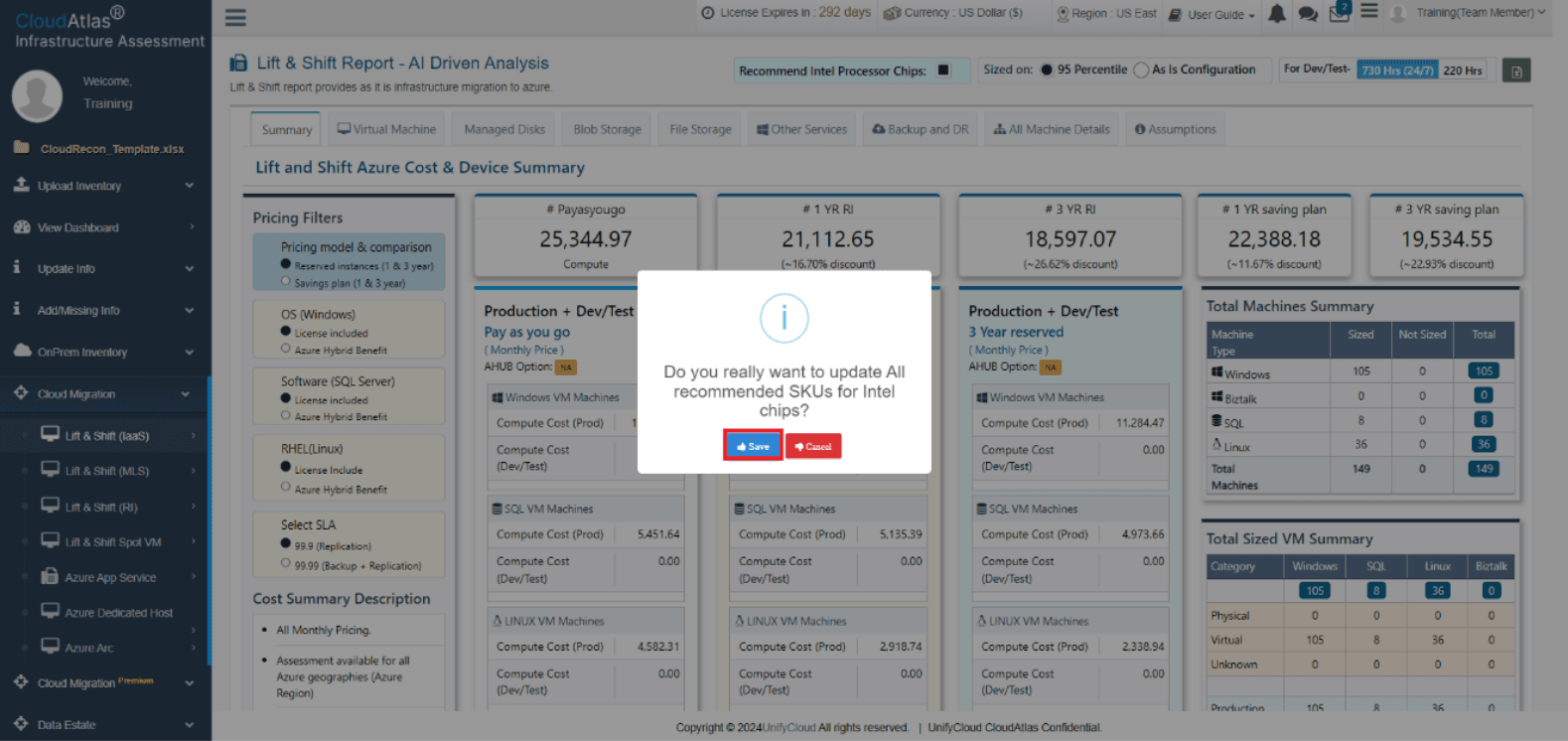Open Azure Dedicated Host sidebar item

coord(118,613)
